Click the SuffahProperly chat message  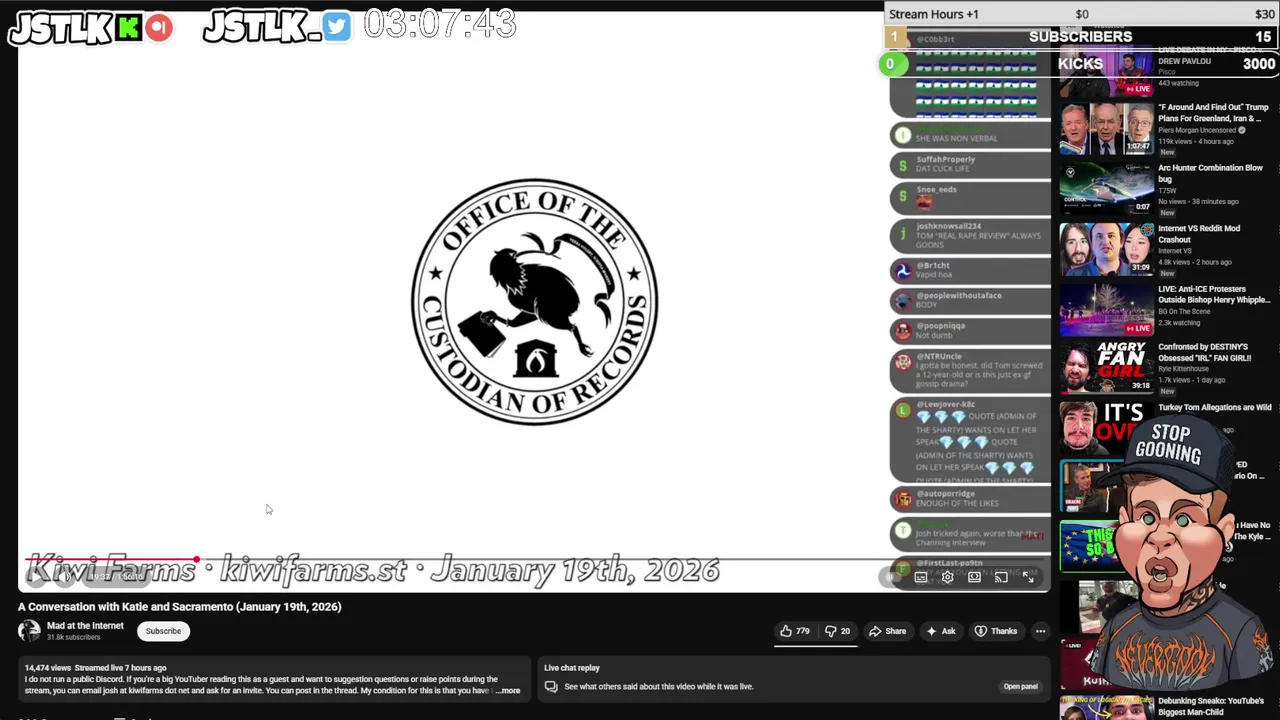point(970,164)
